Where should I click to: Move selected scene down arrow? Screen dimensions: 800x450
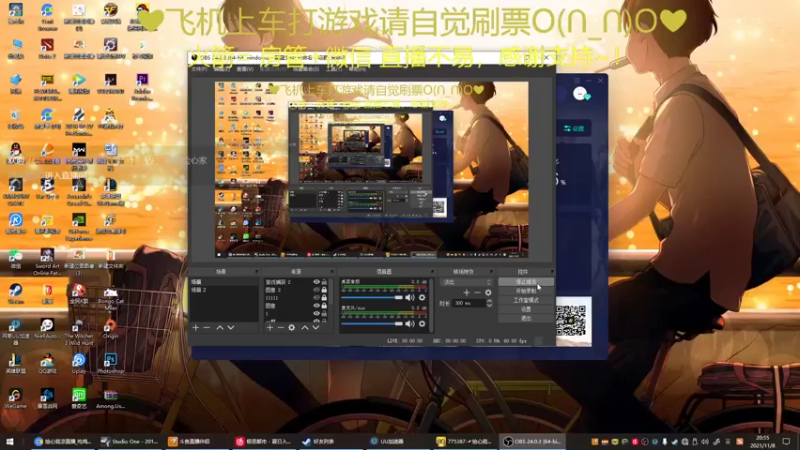pos(231,328)
